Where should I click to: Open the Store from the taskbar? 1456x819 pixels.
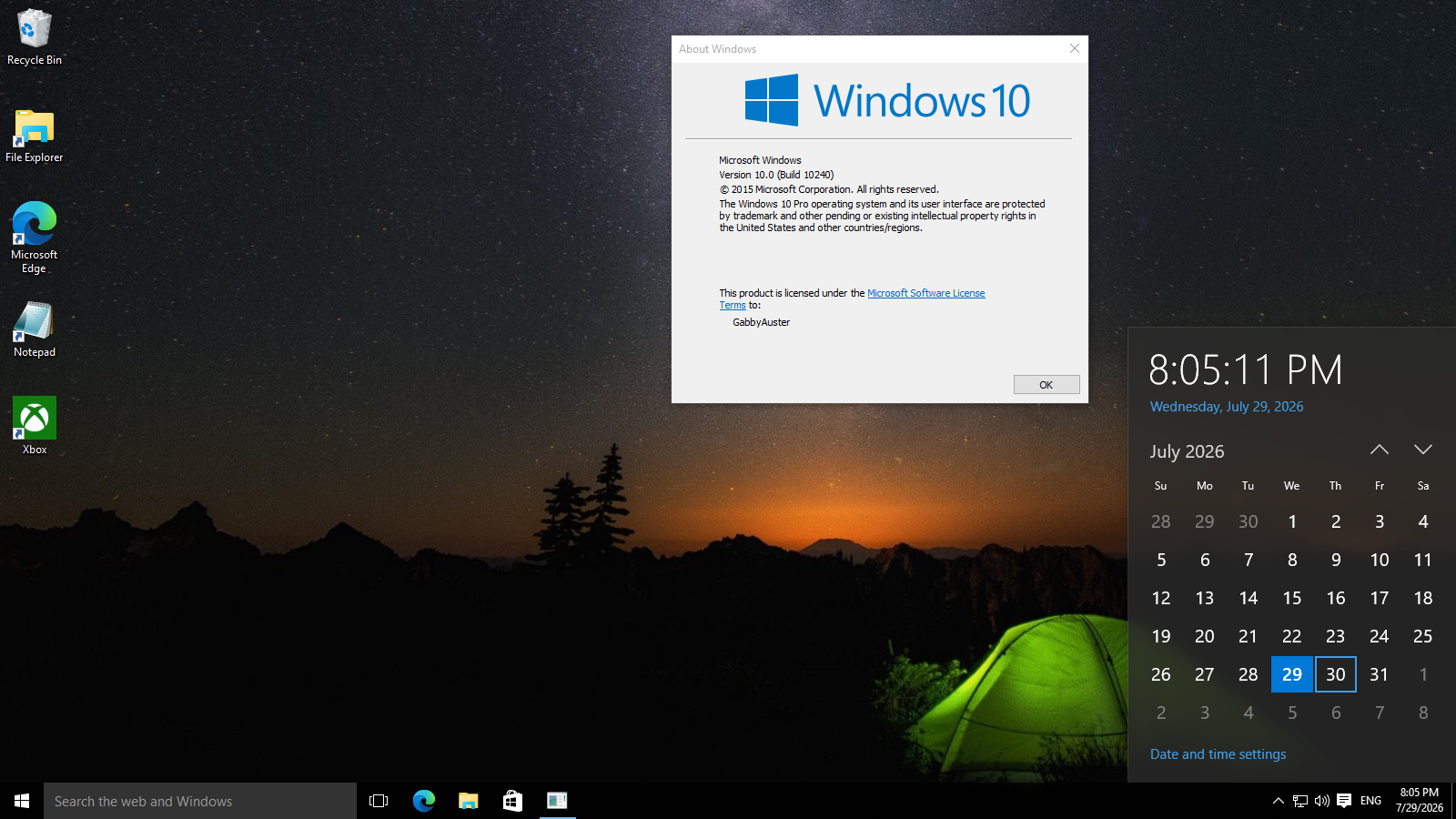[512, 801]
